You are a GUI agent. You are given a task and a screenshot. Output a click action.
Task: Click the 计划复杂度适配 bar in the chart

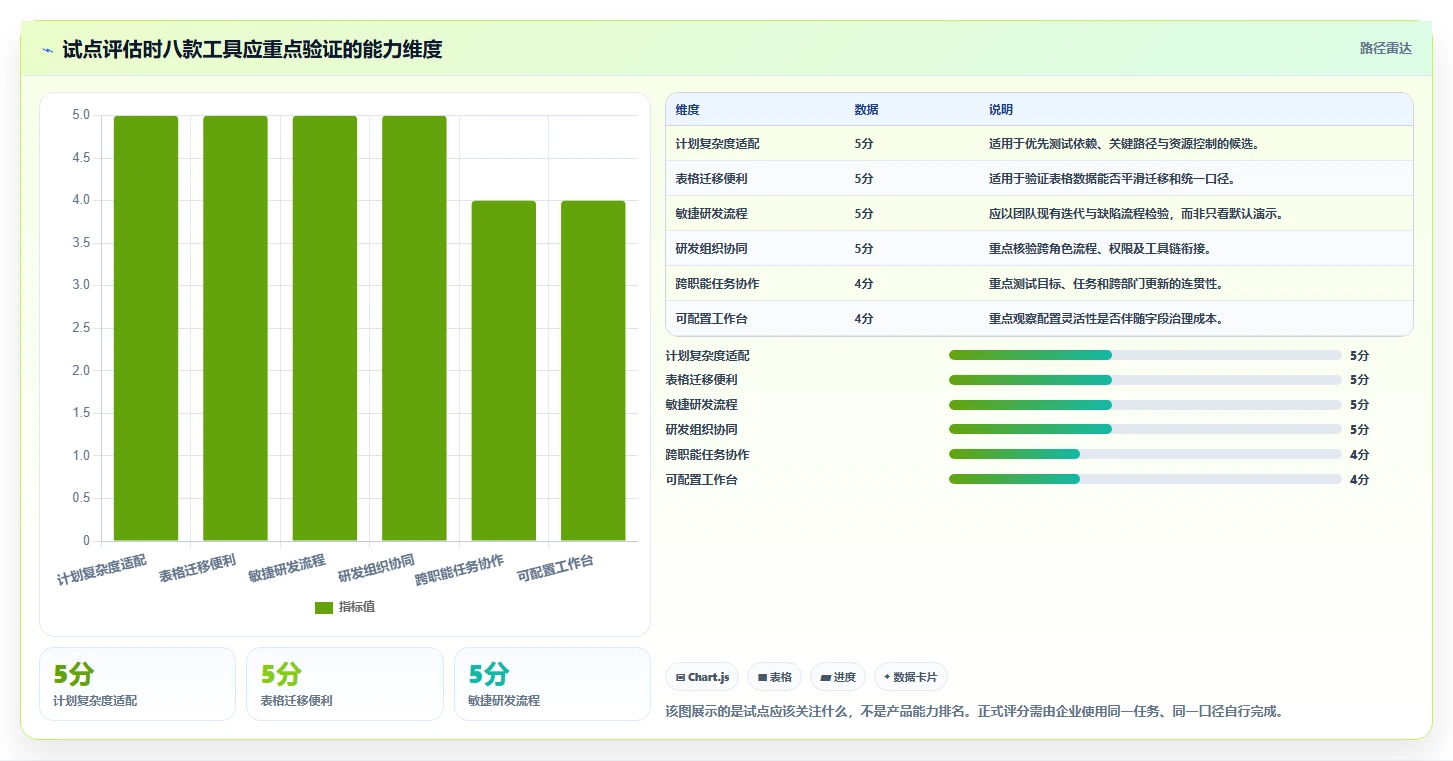coord(146,328)
